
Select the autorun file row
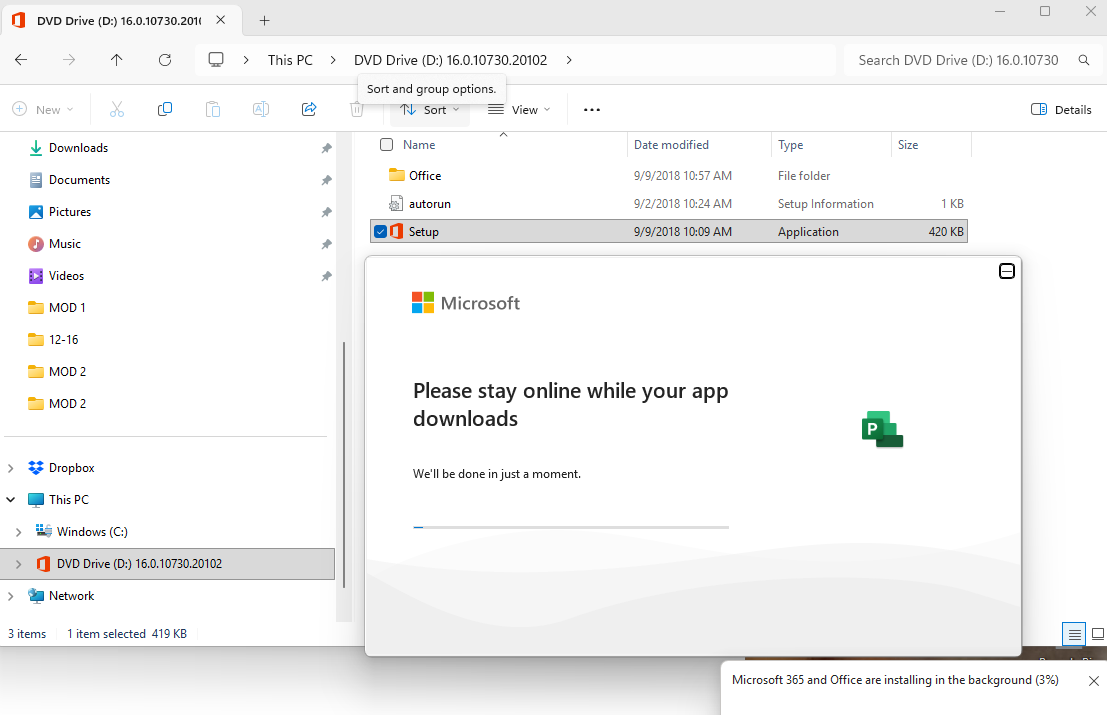669,203
